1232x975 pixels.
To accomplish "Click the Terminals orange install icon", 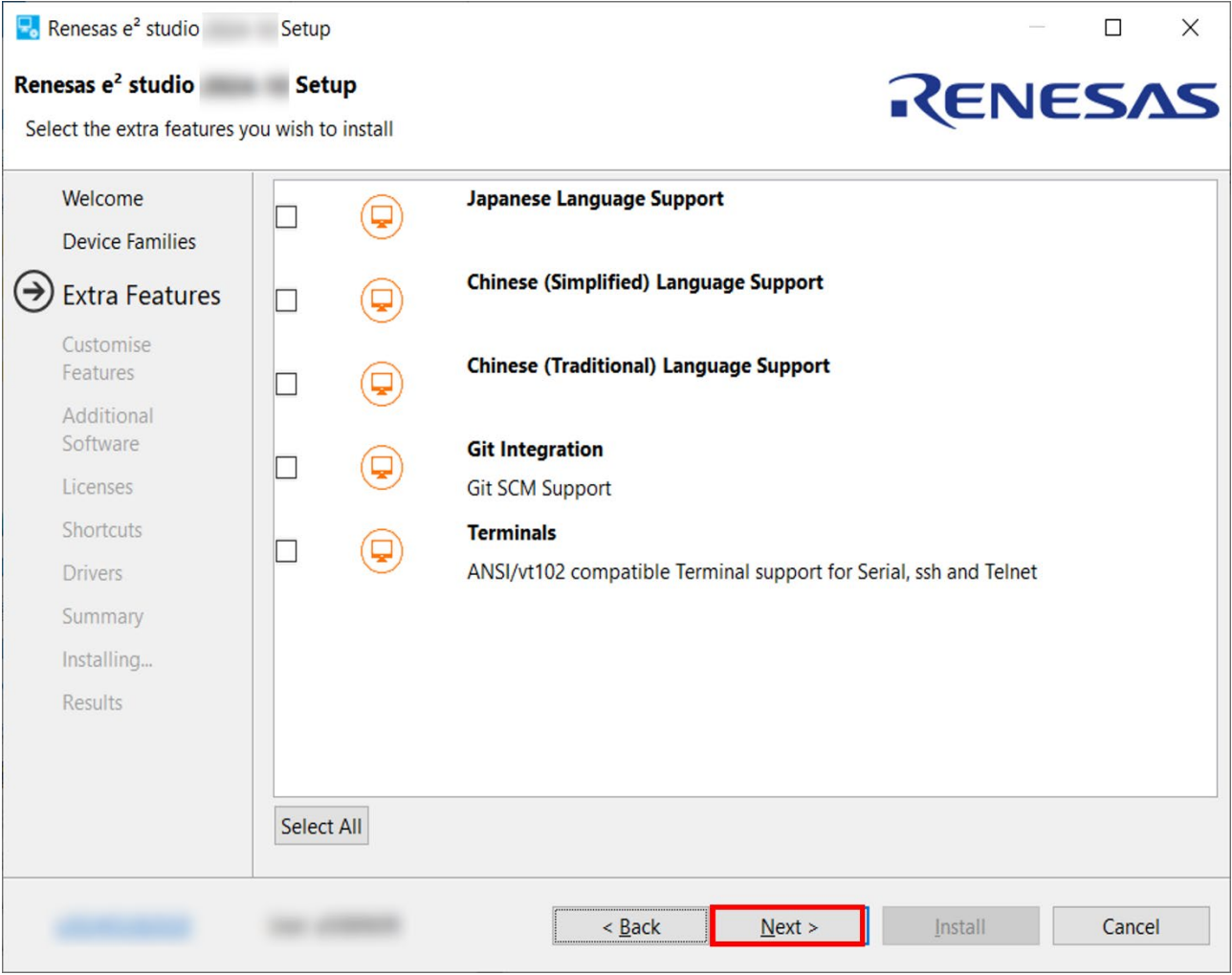I will [381, 551].
